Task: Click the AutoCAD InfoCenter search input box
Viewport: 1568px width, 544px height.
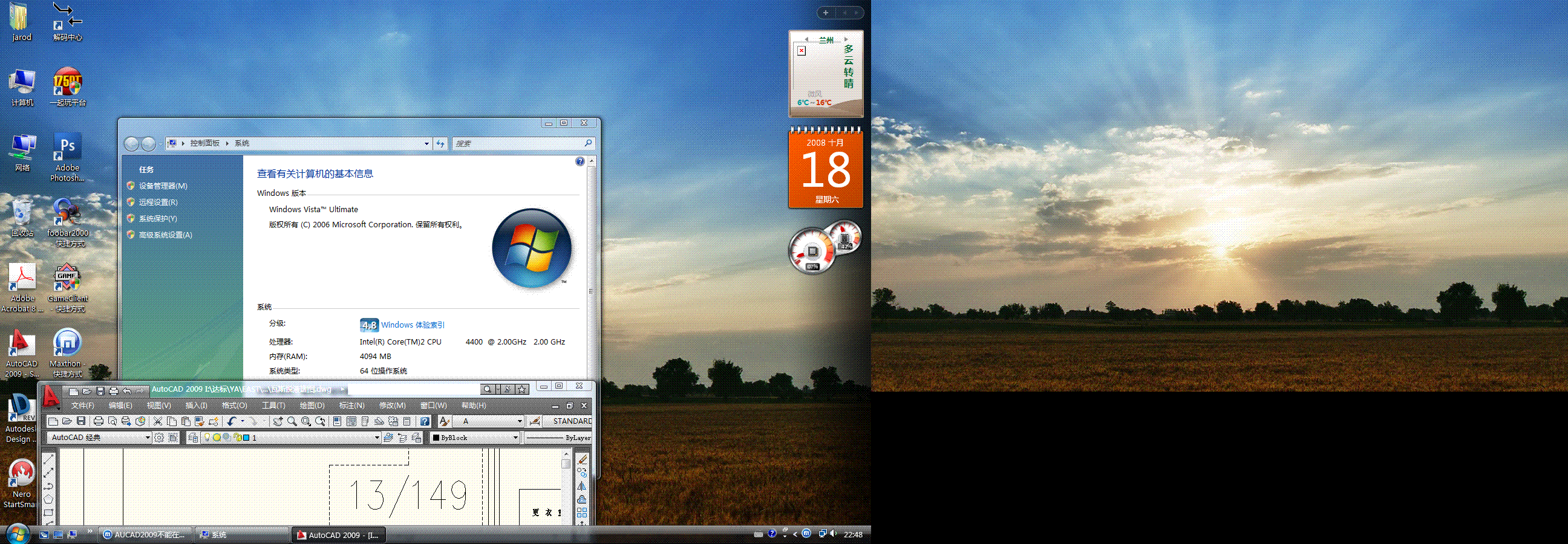Action: [413, 389]
